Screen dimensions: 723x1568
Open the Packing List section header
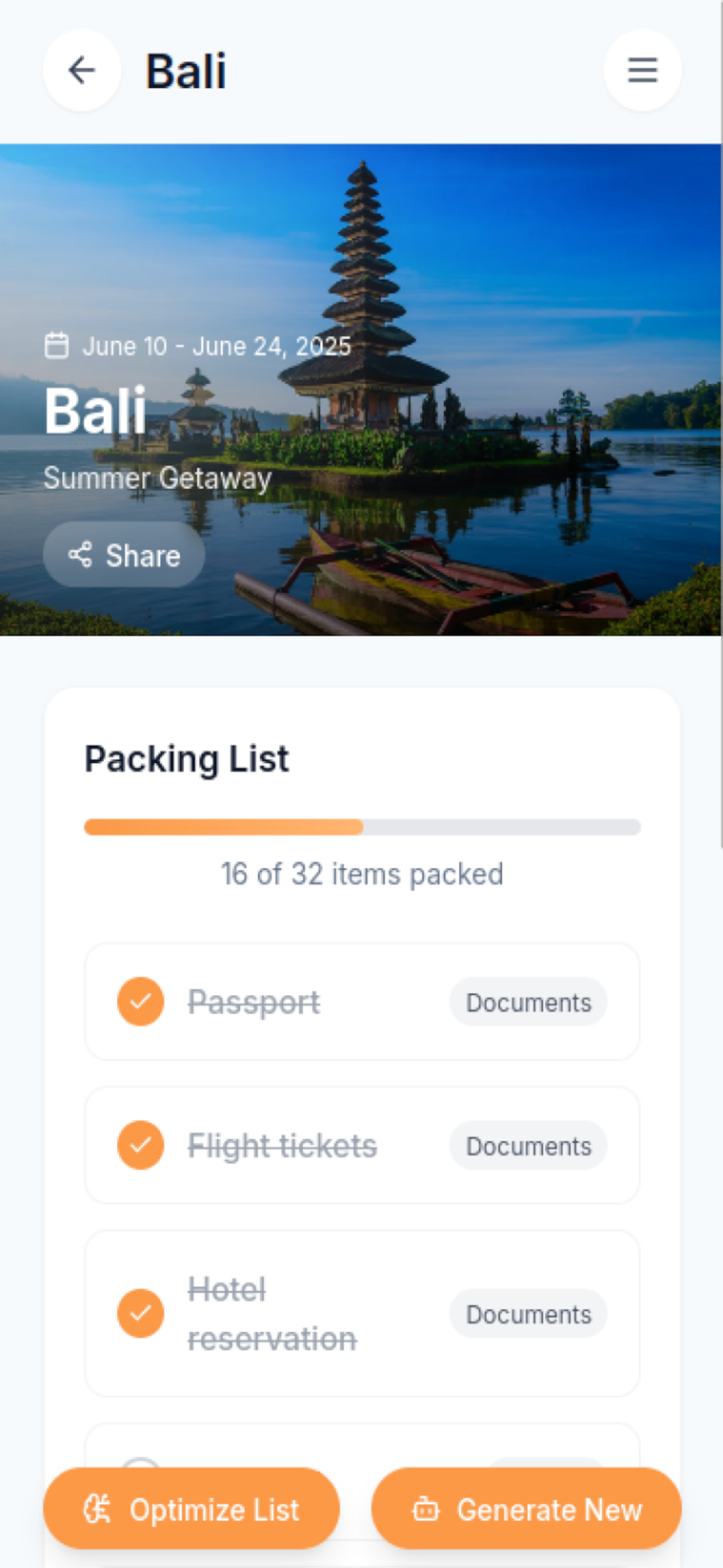click(x=186, y=757)
